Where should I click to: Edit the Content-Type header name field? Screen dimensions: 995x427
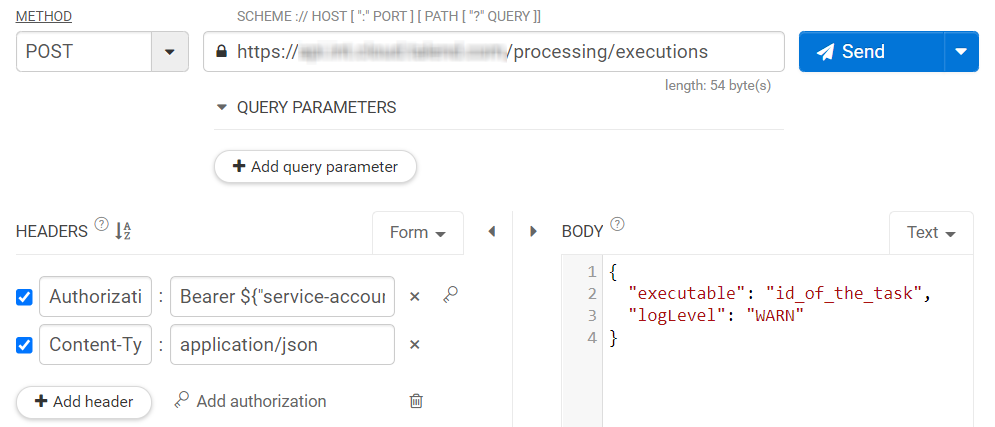[x=96, y=345]
